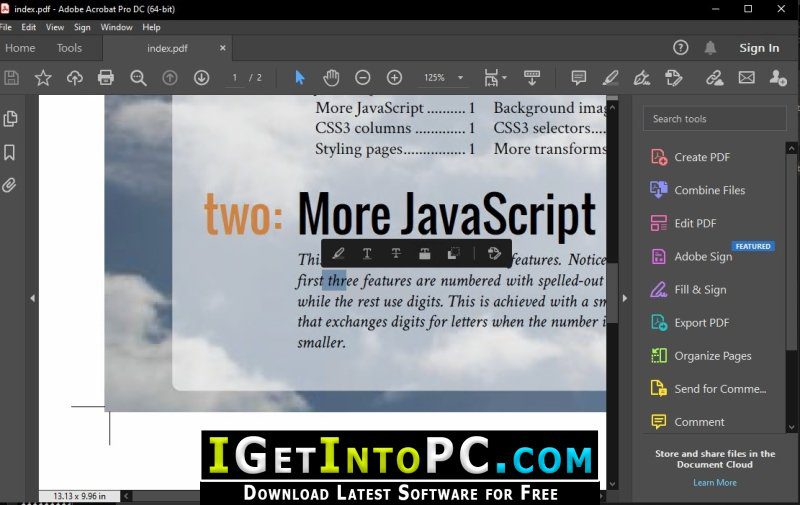This screenshot has width=800, height=505.
Task: Click the Learn More link
Action: (x=715, y=483)
